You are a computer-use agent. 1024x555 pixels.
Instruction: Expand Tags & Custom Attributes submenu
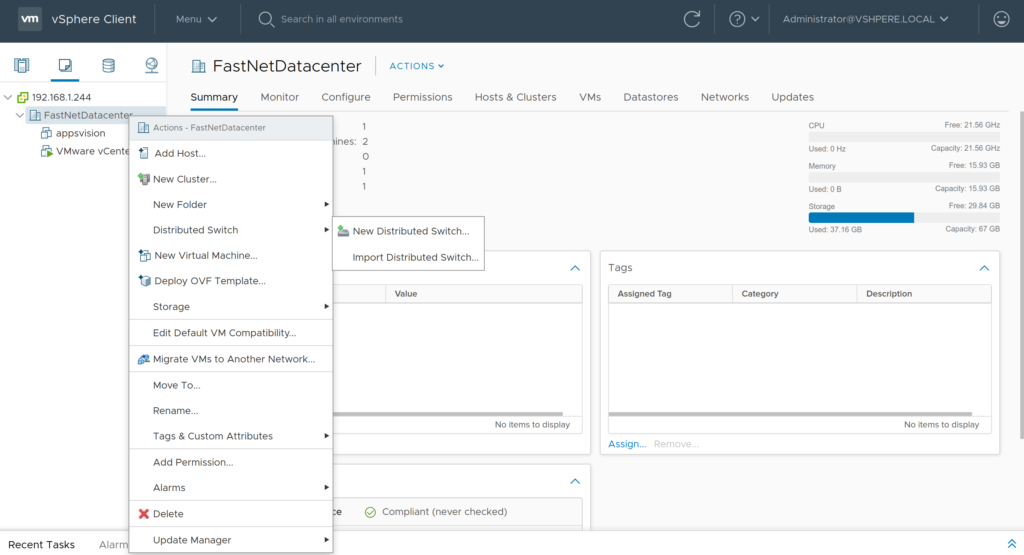click(x=231, y=436)
